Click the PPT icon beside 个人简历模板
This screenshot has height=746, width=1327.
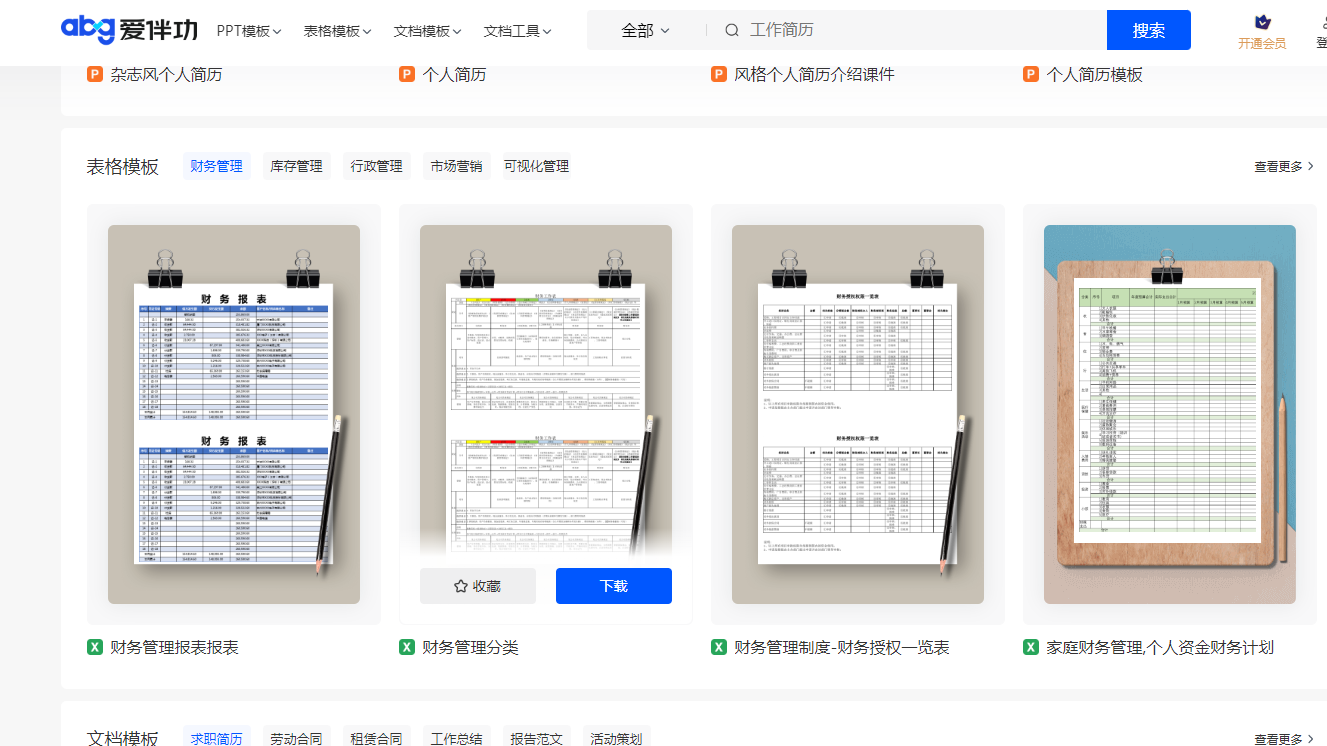pos(1031,74)
